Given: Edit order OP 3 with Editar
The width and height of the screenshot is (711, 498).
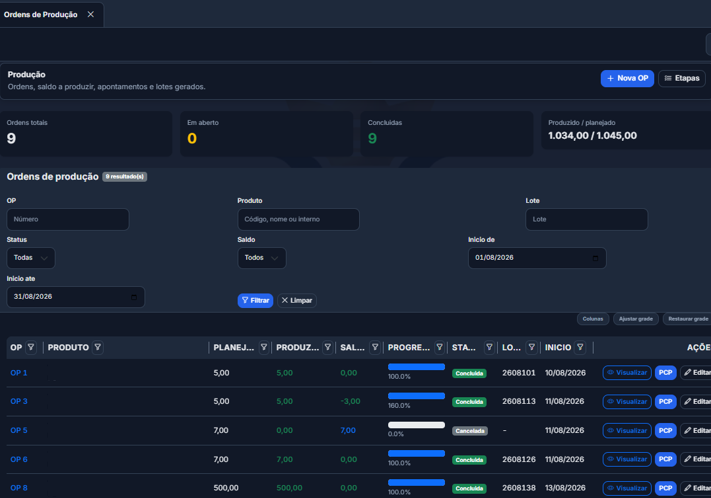Looking at the screenshot, I should [696, 402].
